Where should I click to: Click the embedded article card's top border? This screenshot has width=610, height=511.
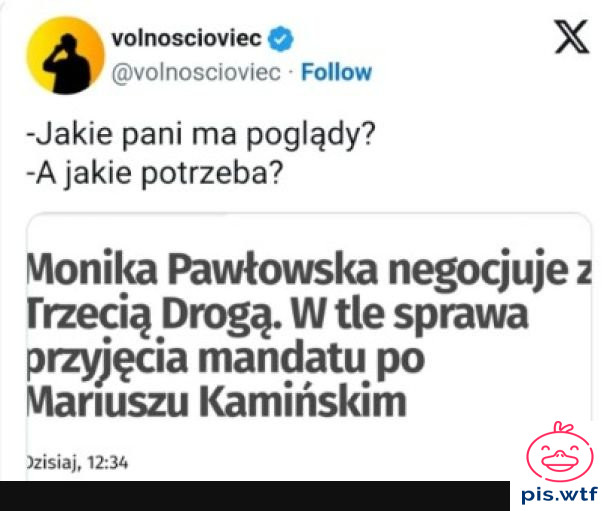309,214
